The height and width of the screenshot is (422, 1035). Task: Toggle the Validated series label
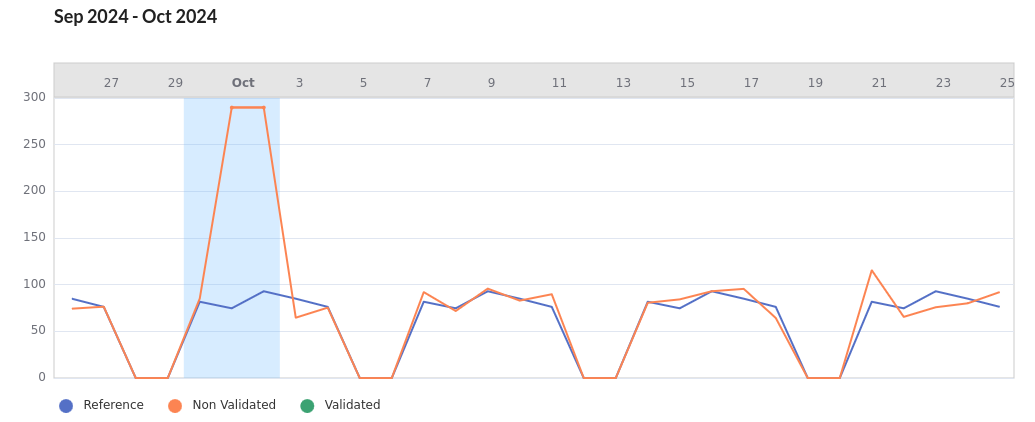click(352, 406)
